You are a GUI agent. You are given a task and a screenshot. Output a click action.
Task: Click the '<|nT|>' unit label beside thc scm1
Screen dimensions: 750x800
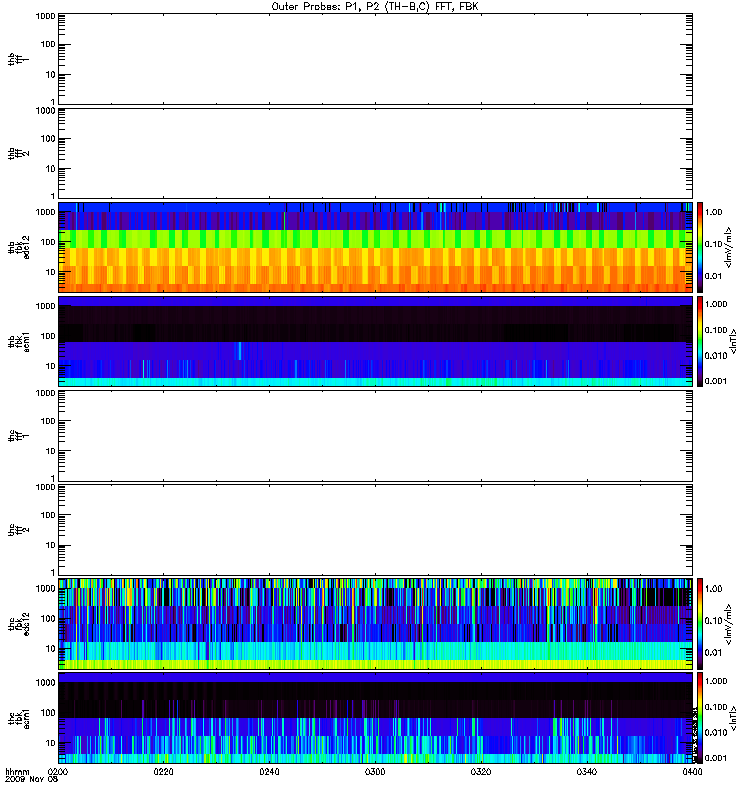point(733,718)
